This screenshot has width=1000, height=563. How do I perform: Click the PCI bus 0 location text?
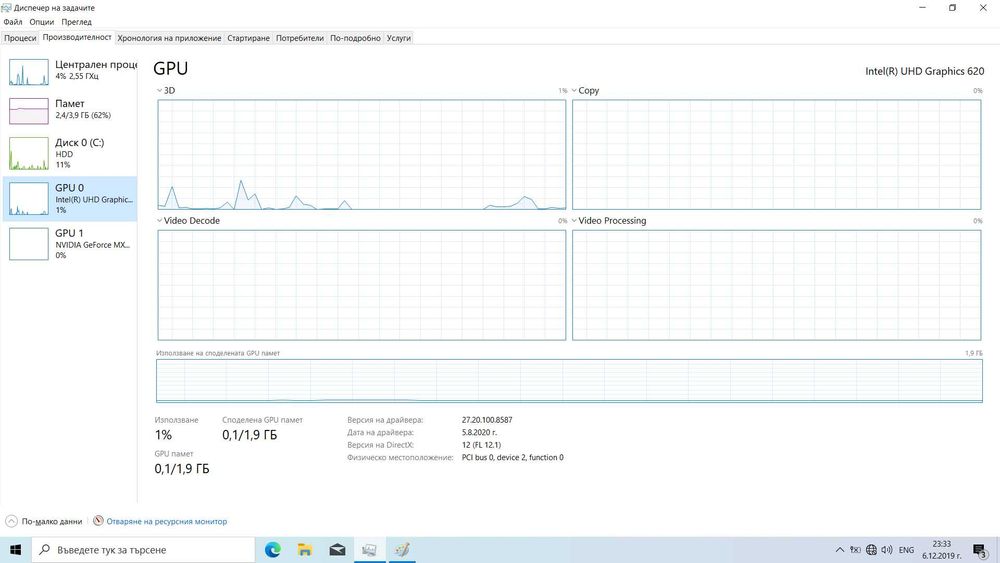coord(513,457)
